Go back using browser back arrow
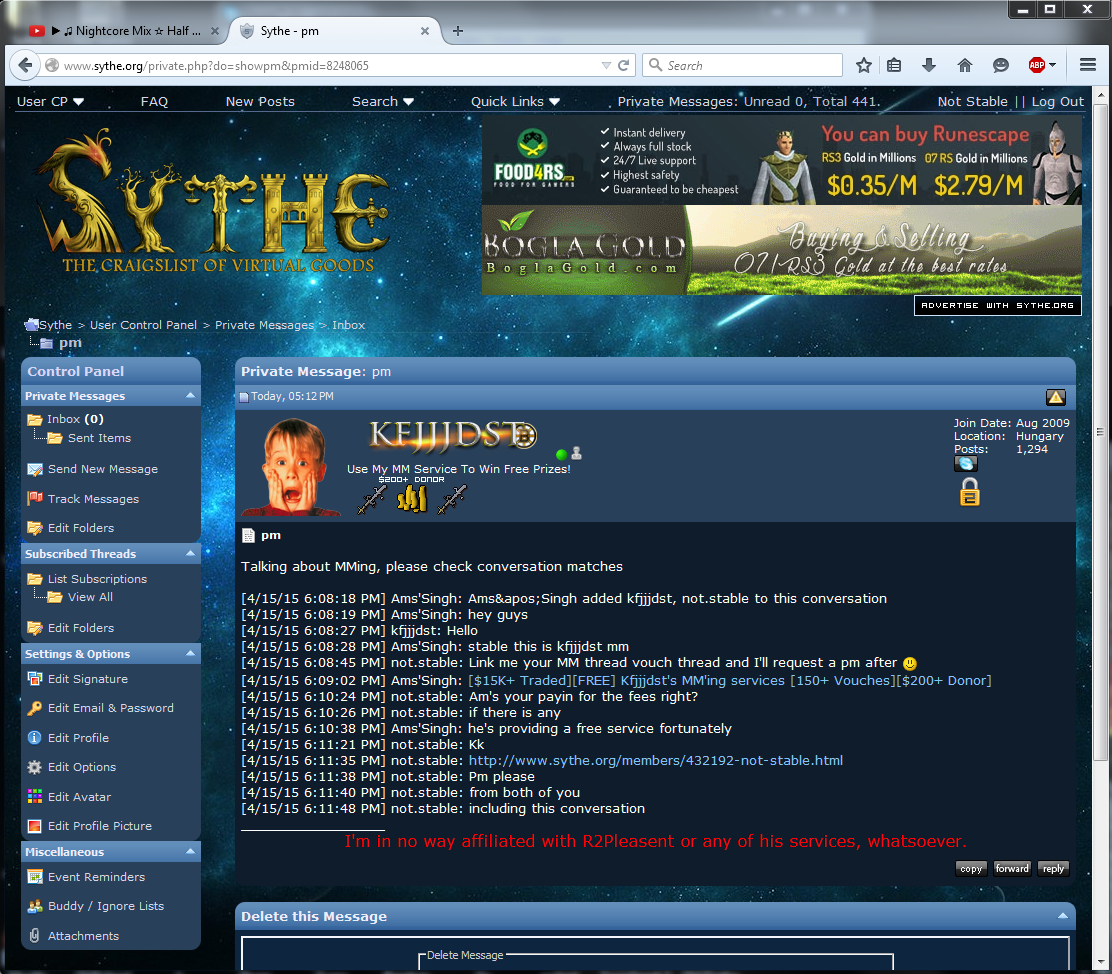1112x974 pixels. pos(26,65)
